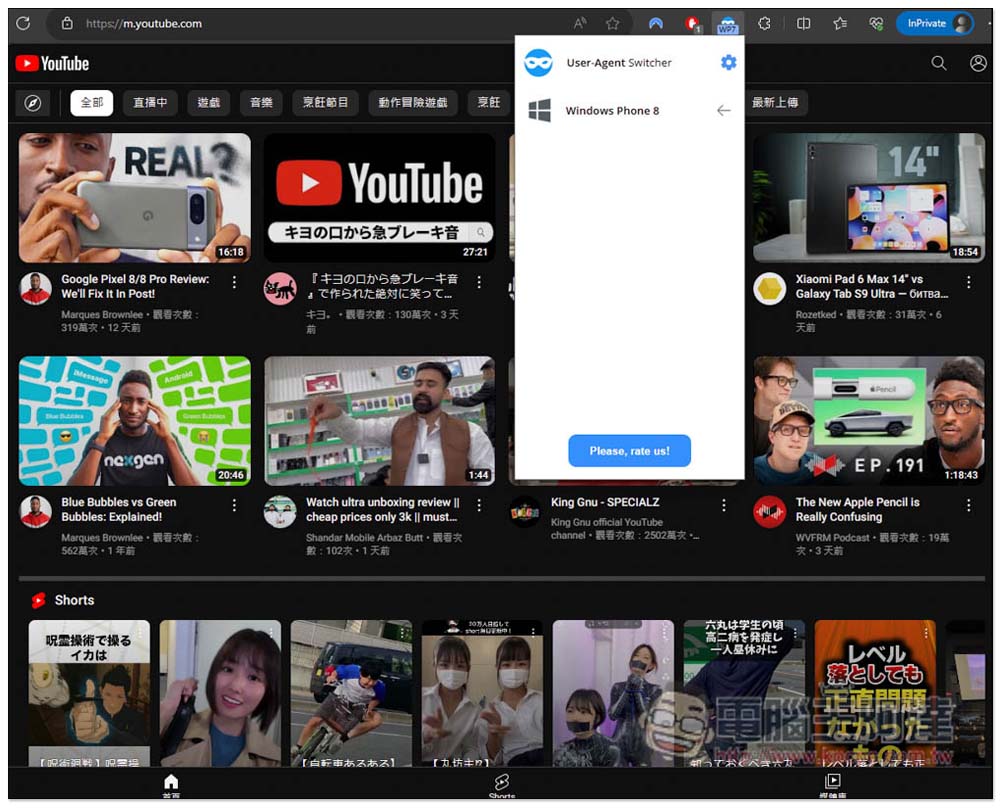Select the 烹飪節目 filter chip
This screenshot has width=1000, height=808.
point(325,103)
